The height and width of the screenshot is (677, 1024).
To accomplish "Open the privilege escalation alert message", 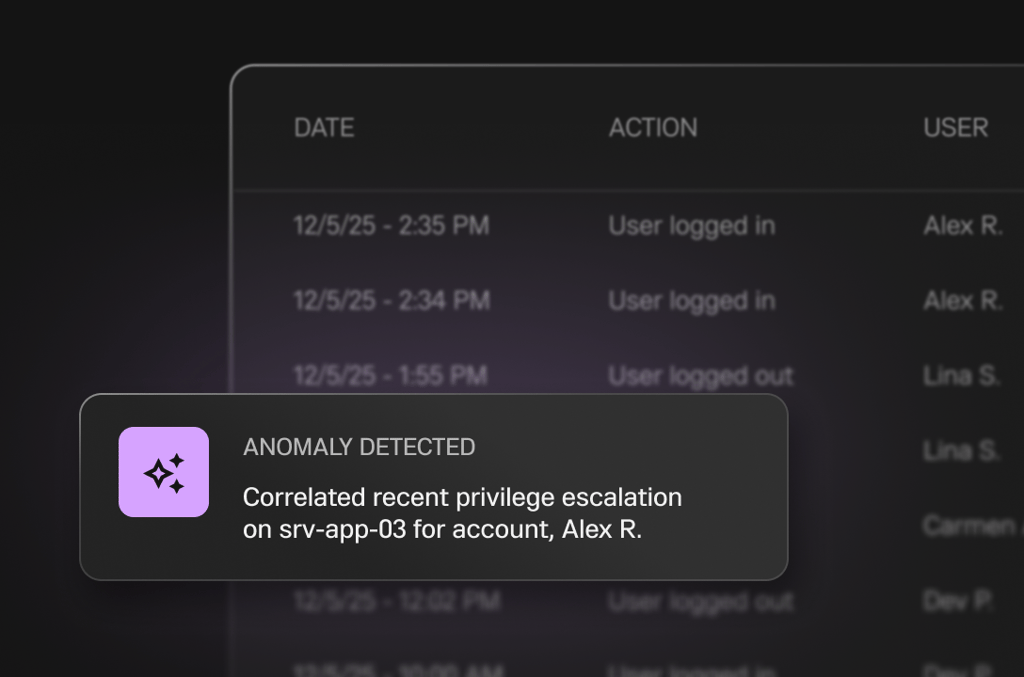I will click(x=462, y=513).
